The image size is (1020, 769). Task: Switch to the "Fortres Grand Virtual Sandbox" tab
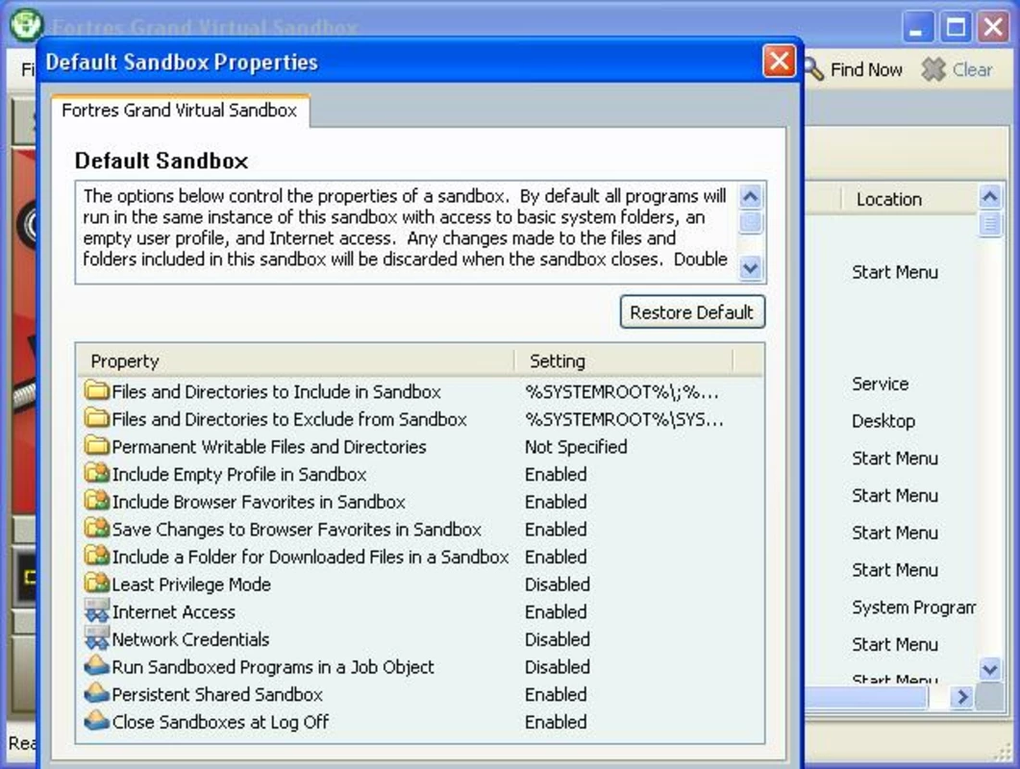coord(180,110)
